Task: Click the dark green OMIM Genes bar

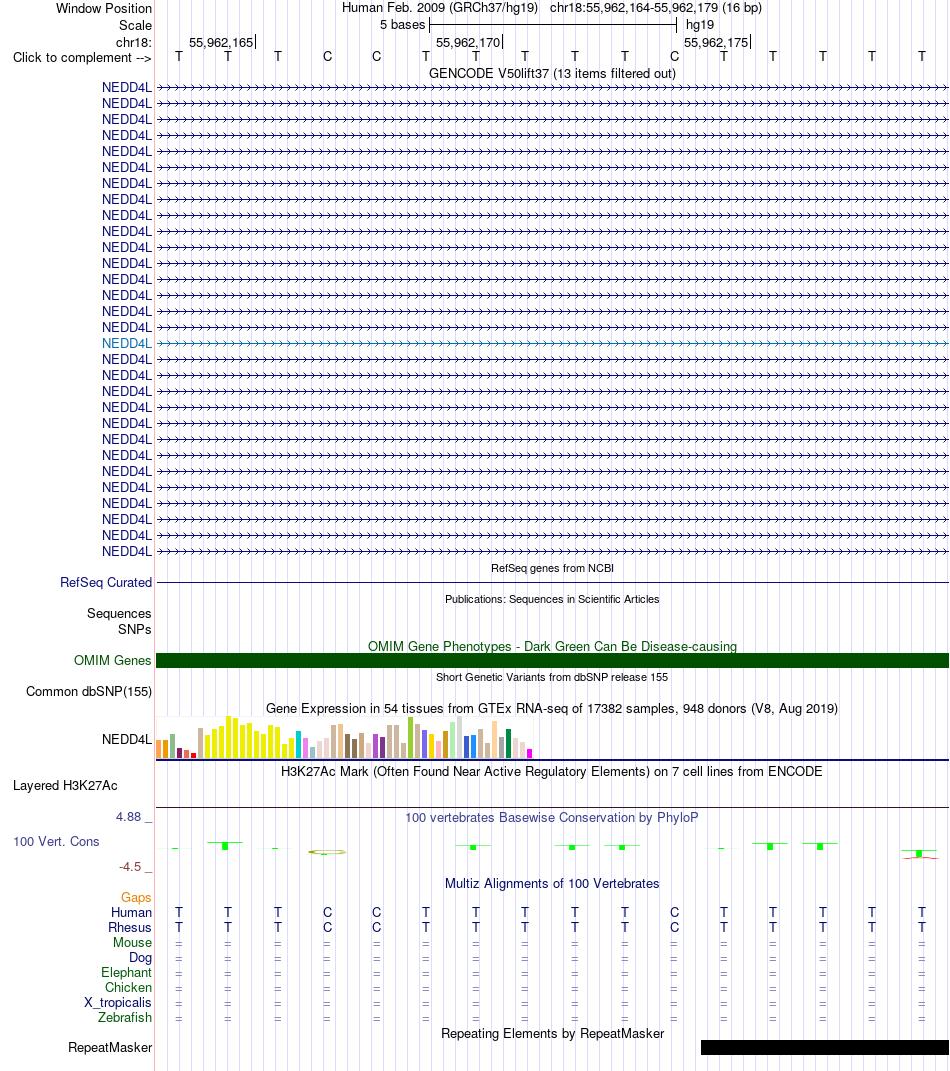Action: [553, 660]
